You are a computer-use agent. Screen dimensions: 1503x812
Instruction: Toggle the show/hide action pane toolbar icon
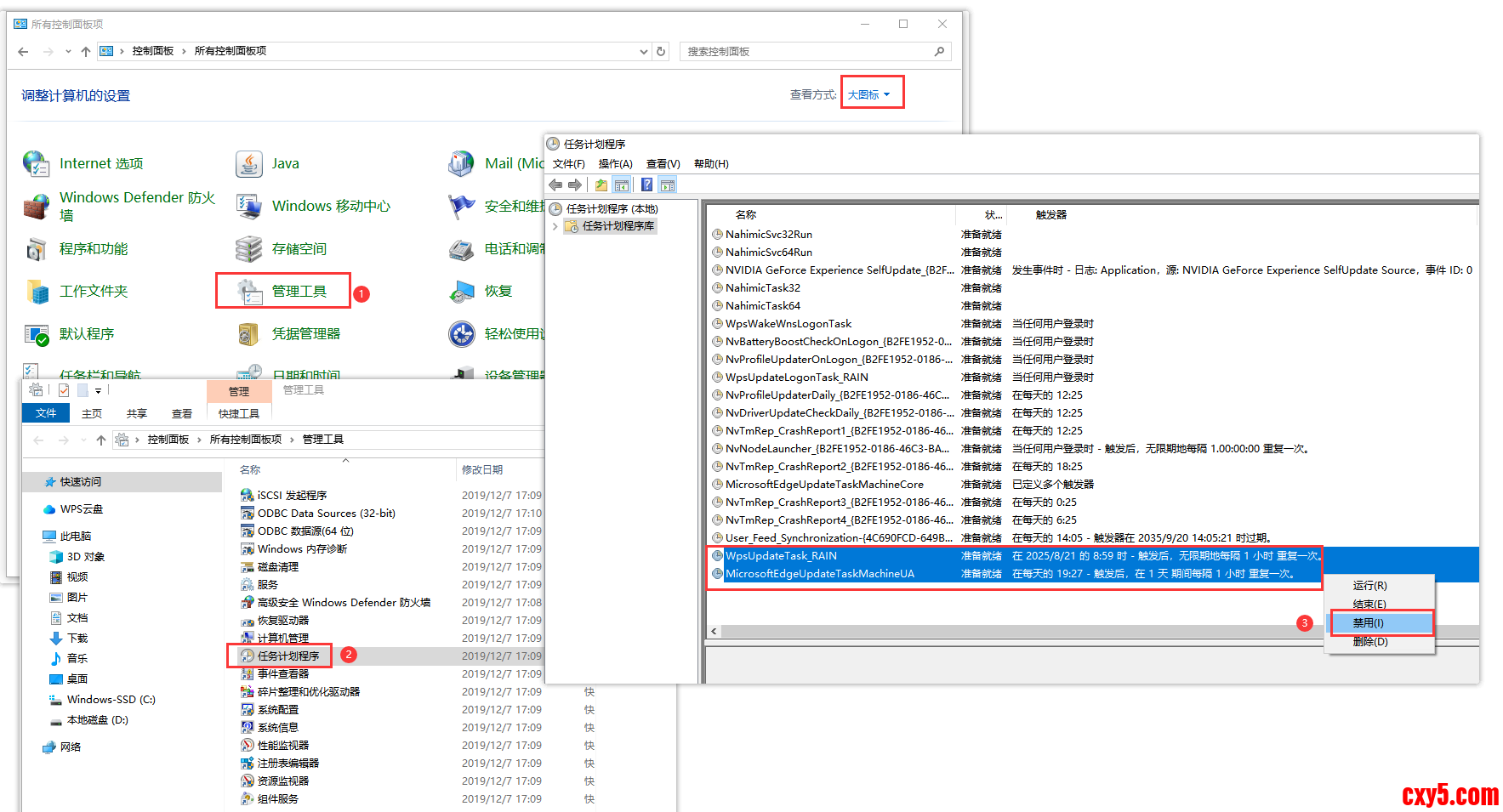[668, 185]
